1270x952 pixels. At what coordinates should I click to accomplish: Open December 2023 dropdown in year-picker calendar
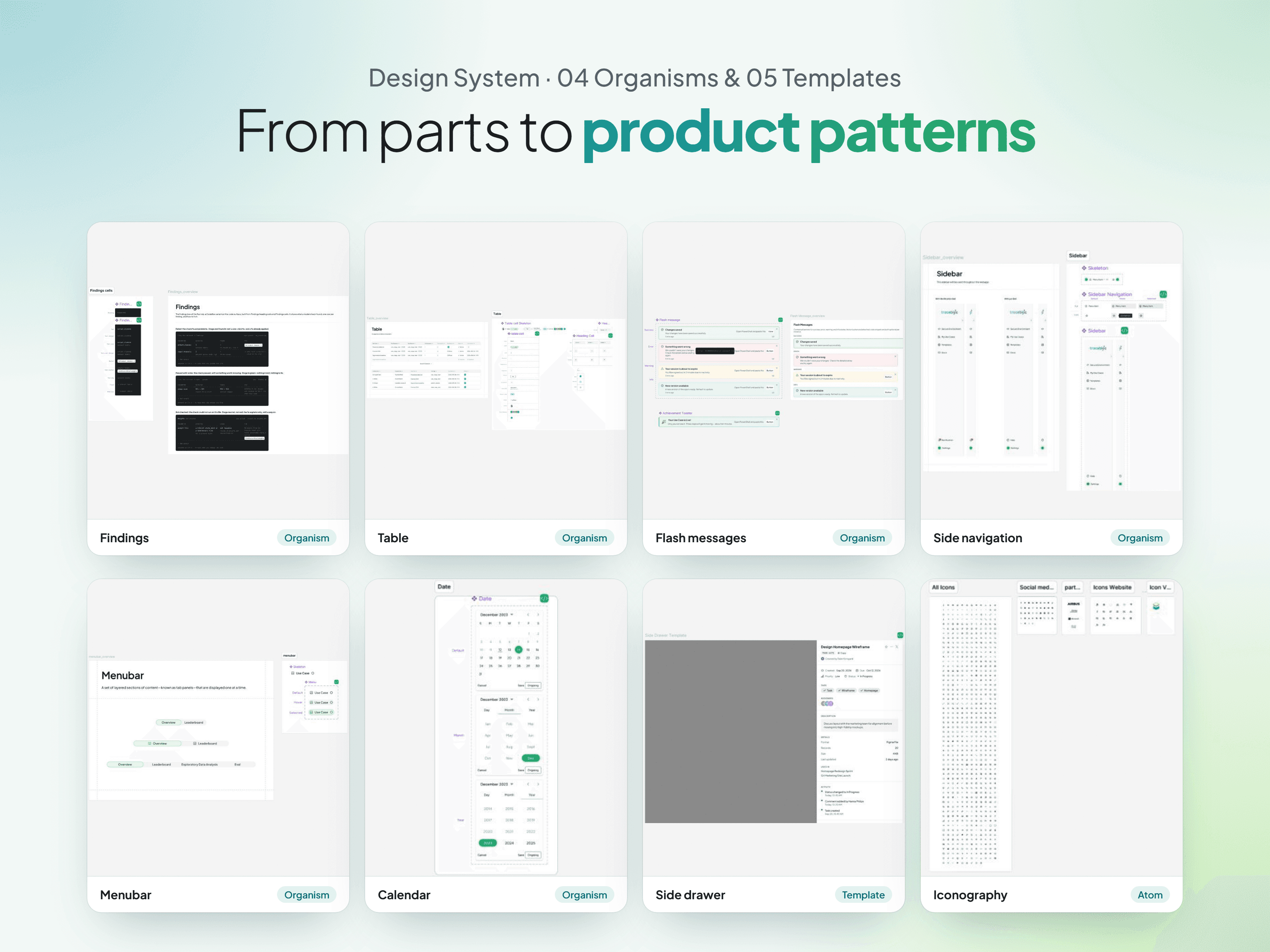(x=497, y=784)
